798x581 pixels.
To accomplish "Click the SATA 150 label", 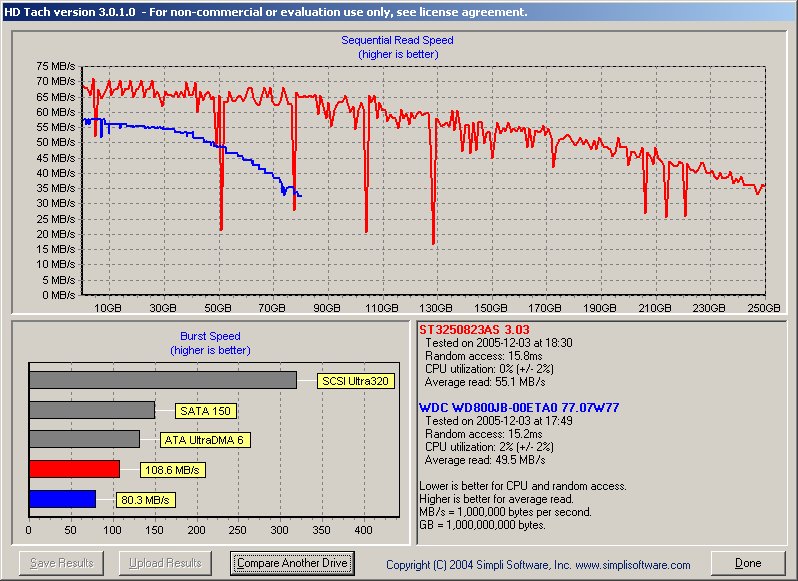I will [x=206, y=411].
